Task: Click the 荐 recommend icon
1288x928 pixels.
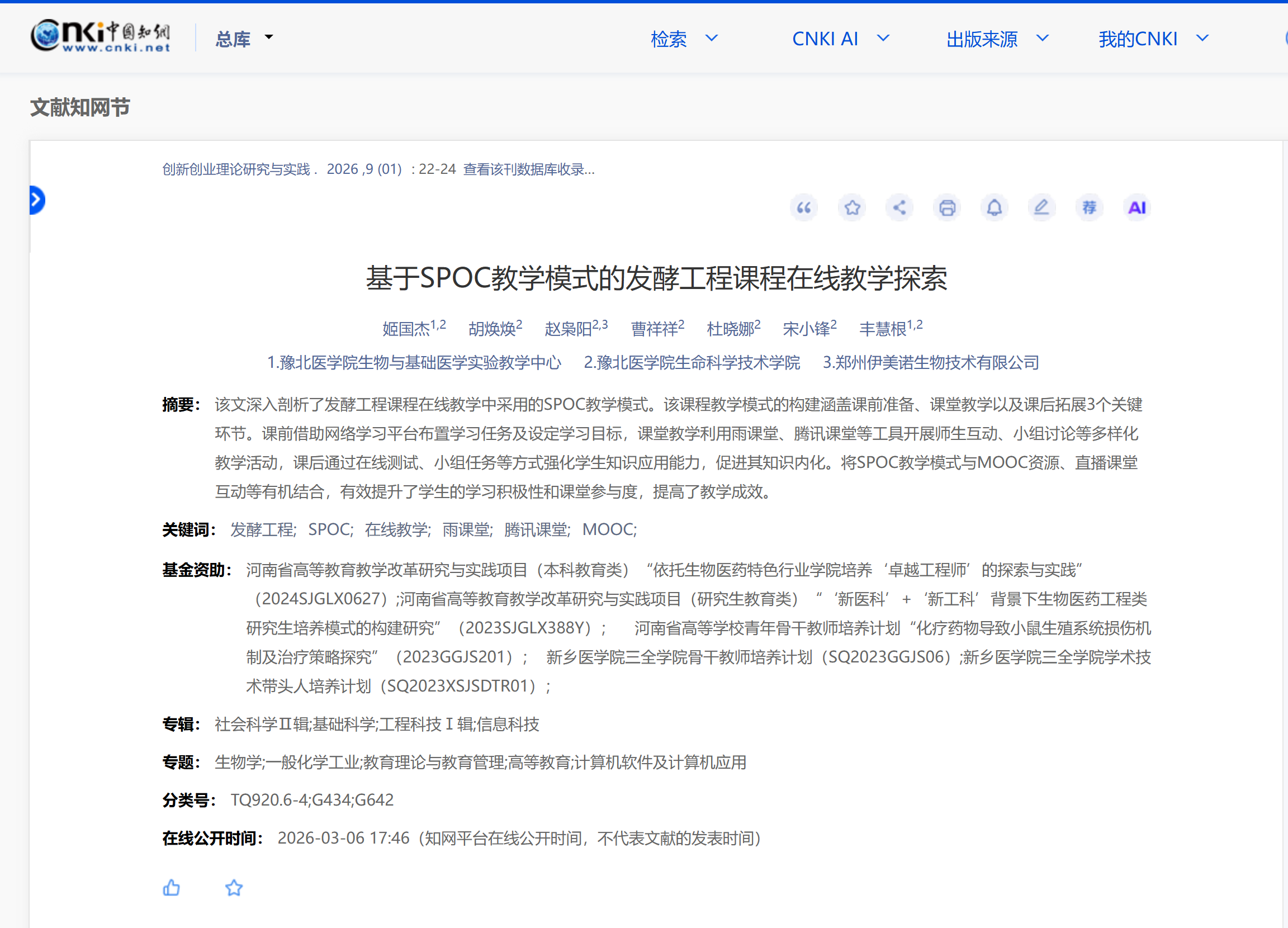Action: pyautogui.click(x=1089, y=208)
